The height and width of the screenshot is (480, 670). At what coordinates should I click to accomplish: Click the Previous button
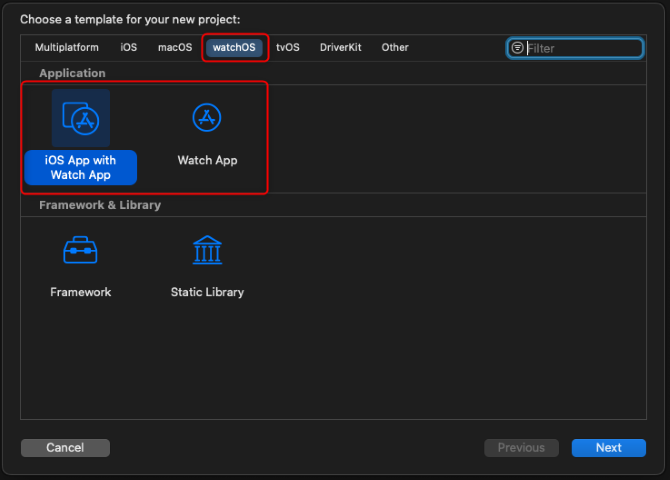coord(521,448)
